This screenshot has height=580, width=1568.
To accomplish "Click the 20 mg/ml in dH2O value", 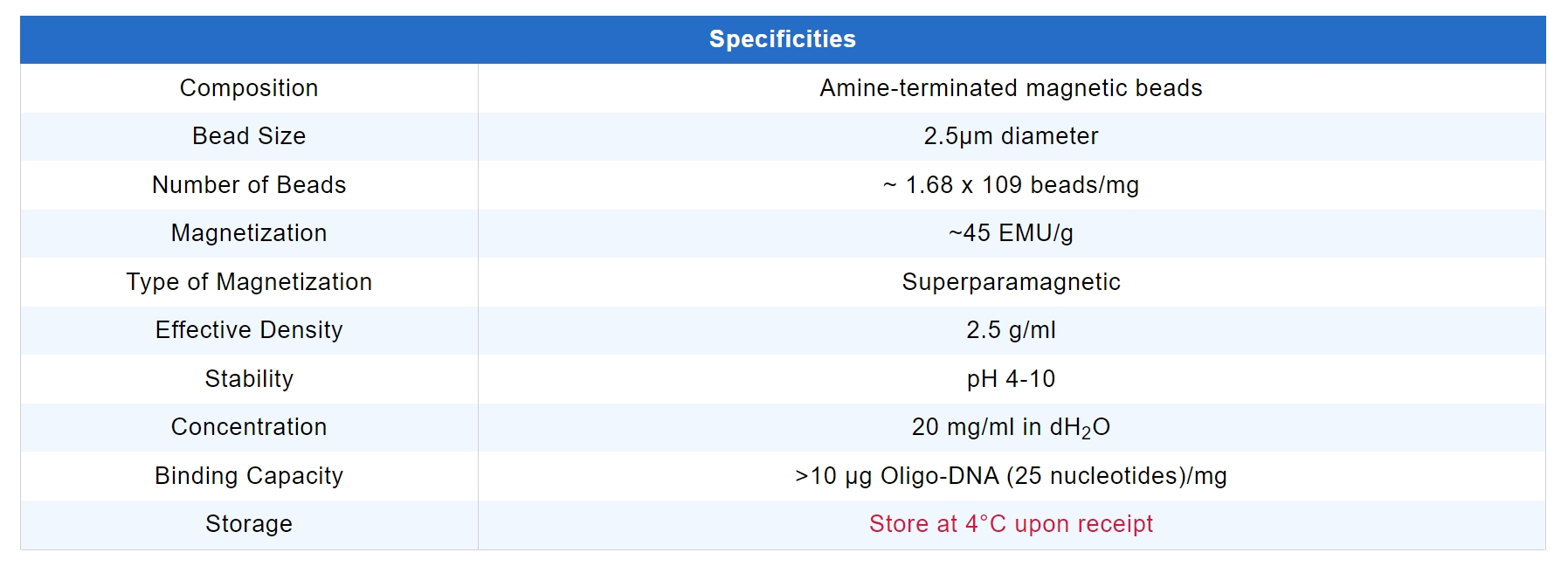I will 1011,427.
